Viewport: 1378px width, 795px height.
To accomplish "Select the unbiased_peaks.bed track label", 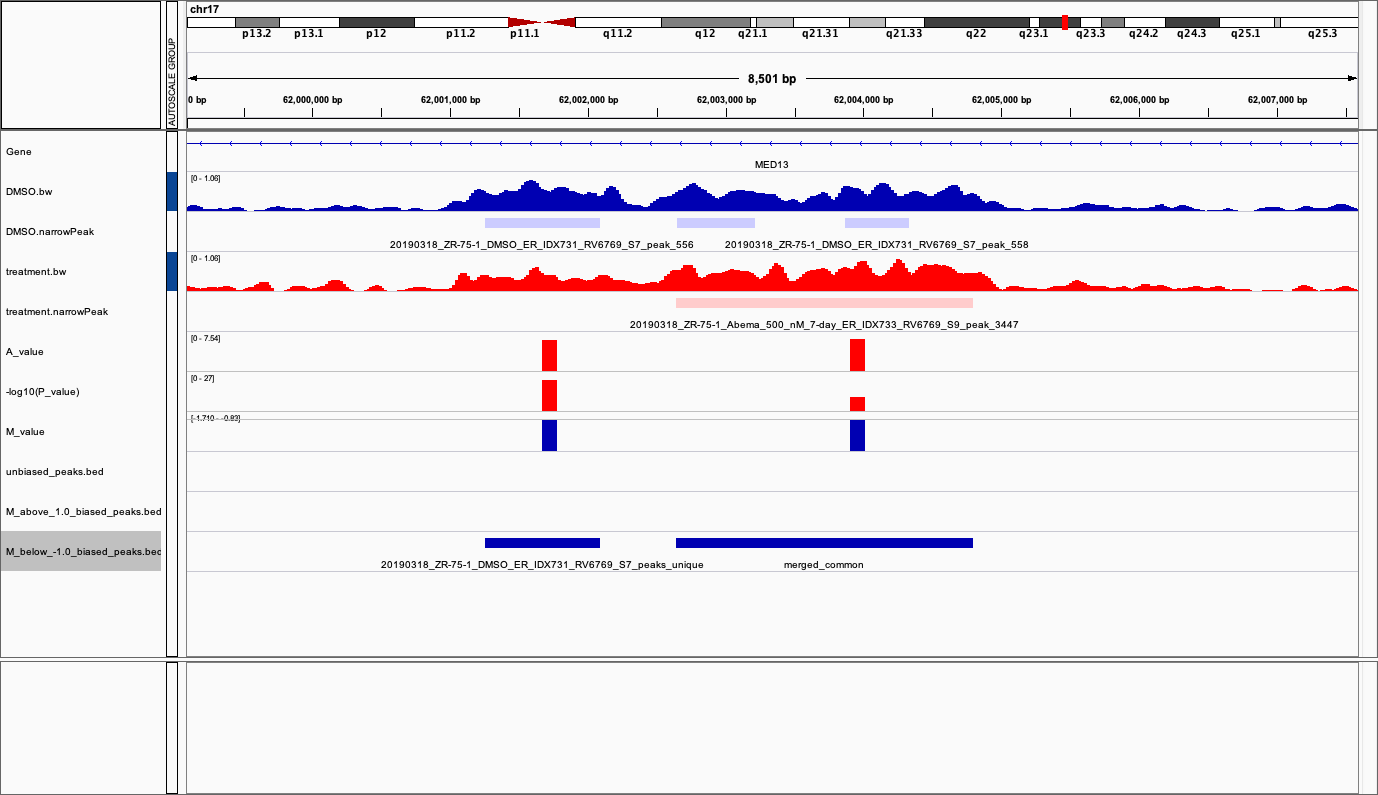I will (54, 471).
